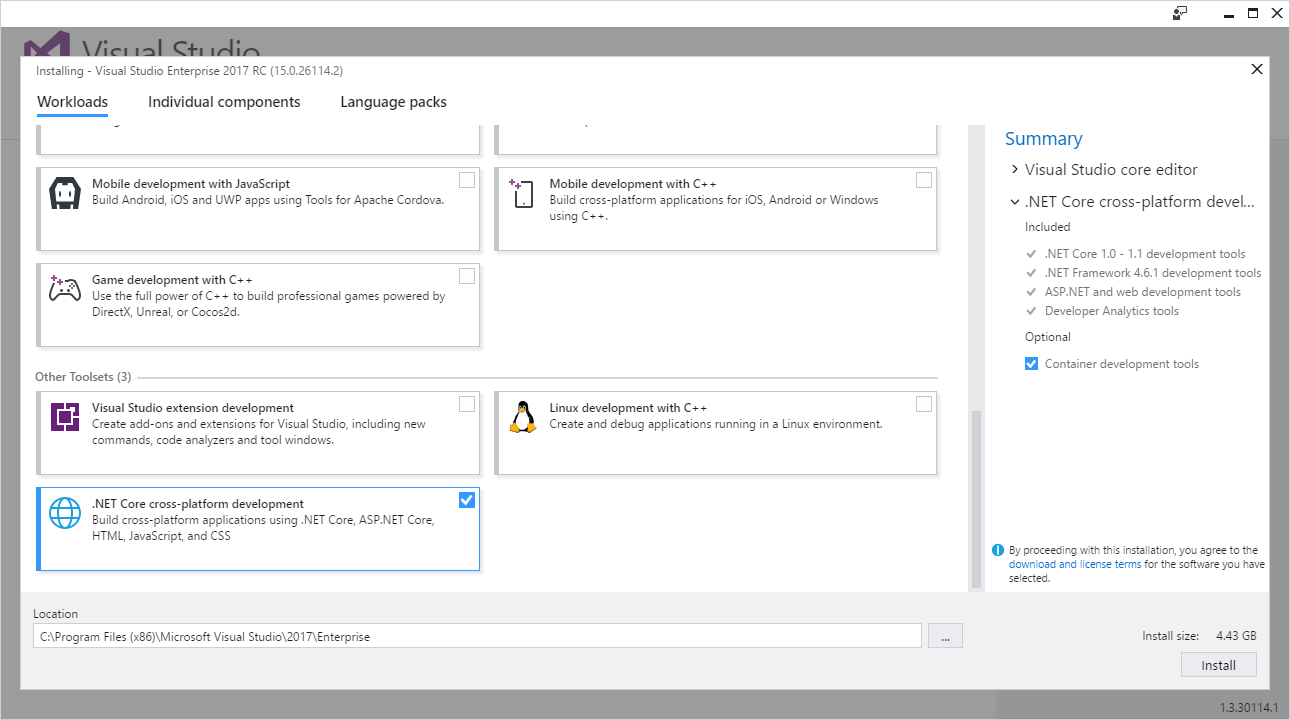Enable Mobile development with JavaScript checkbox
Image resolution: width=1290 pixels, height=720 pixels.
[x=467, y=180]
